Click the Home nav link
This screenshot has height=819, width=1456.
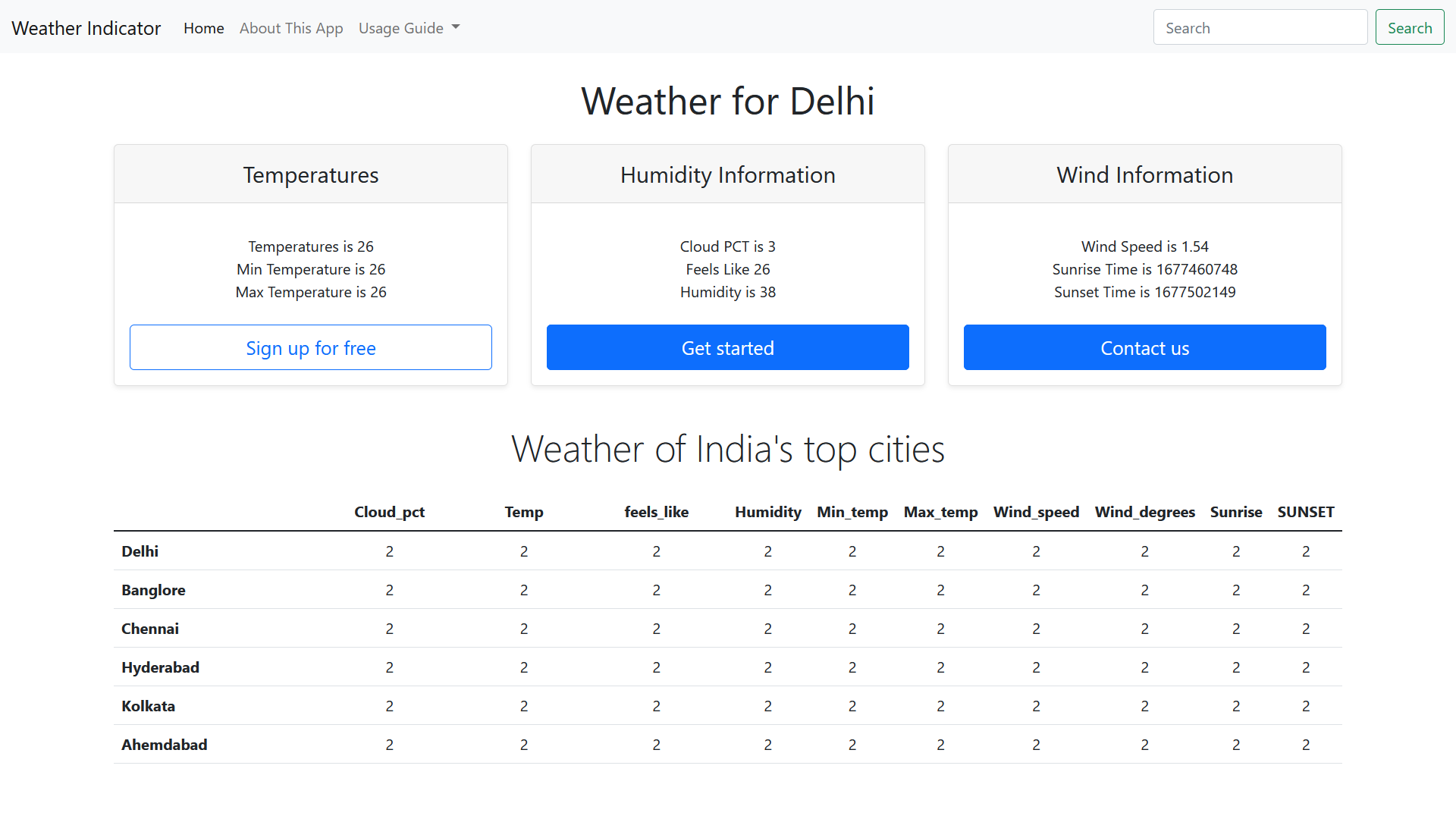(x=203, y=28)
